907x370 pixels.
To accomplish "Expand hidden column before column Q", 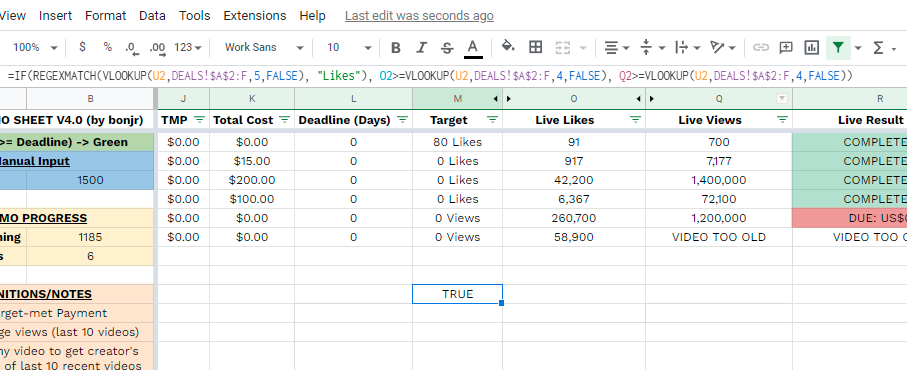I will (652, 99).
